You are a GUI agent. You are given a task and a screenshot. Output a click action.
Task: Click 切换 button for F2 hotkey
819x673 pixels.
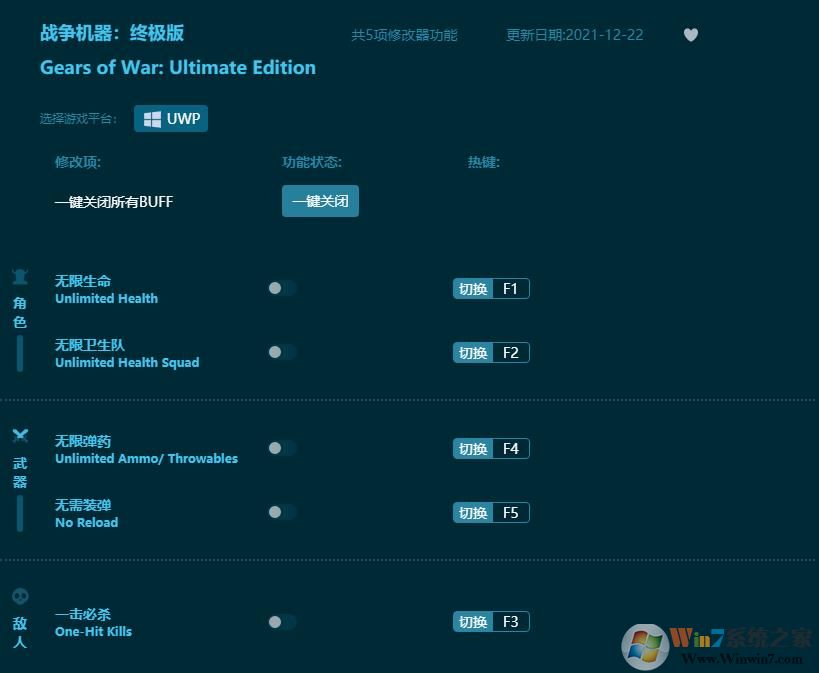click(x=473, y=353)
